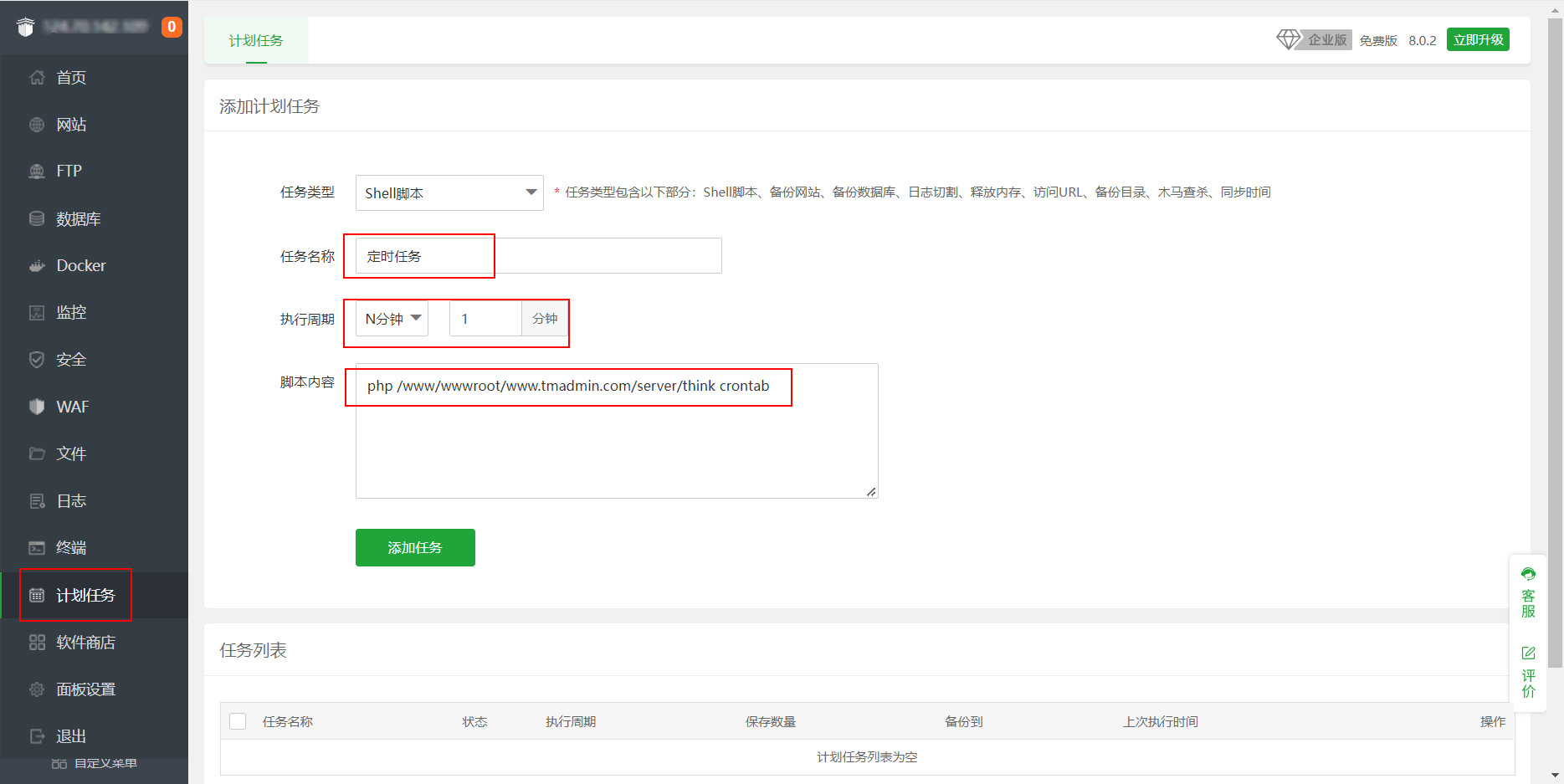Screen dimensions: 1564x784
Task: Switch to the 计划任务 tab
Action: tap(256, 40)
